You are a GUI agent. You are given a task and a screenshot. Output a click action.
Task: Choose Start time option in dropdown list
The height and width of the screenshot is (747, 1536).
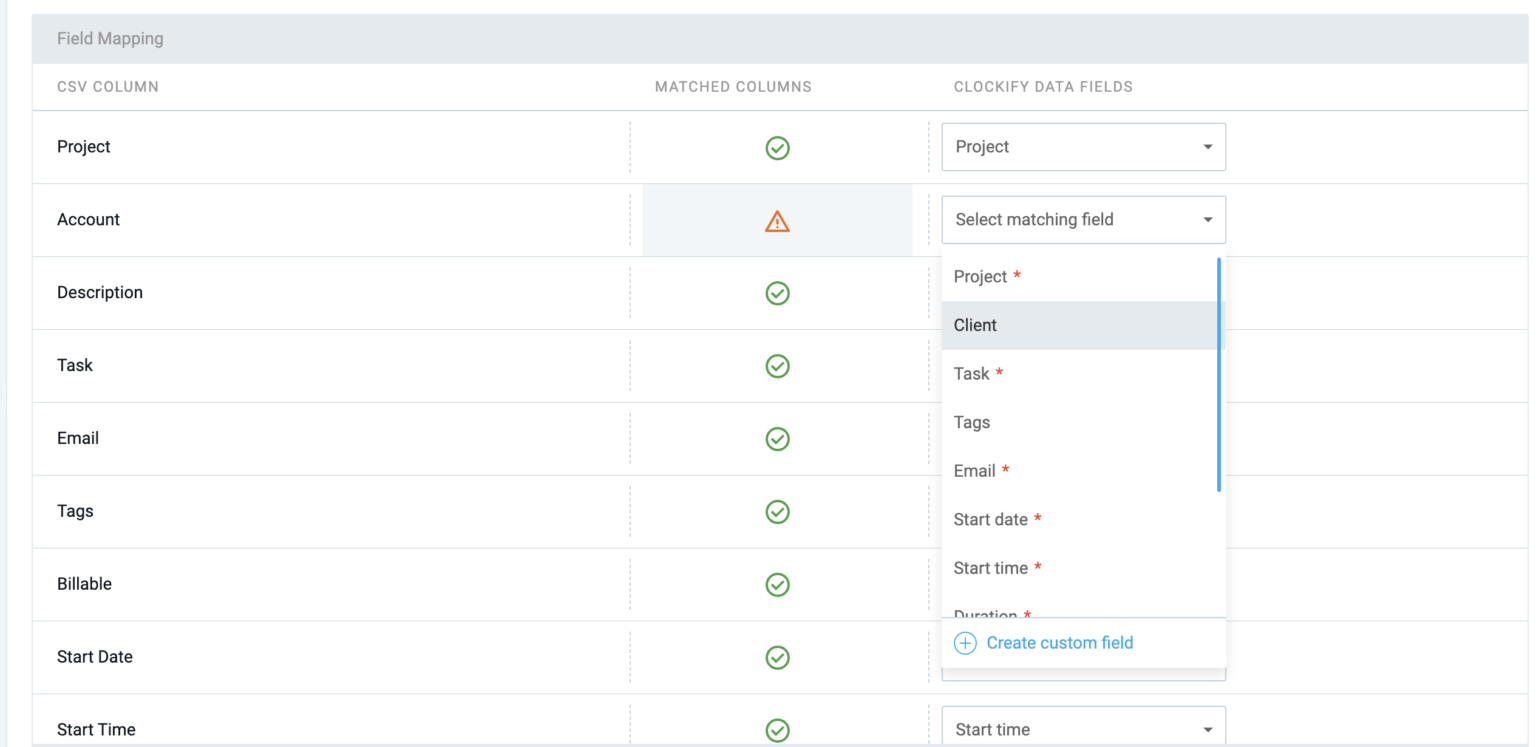tap(1079, 568)
